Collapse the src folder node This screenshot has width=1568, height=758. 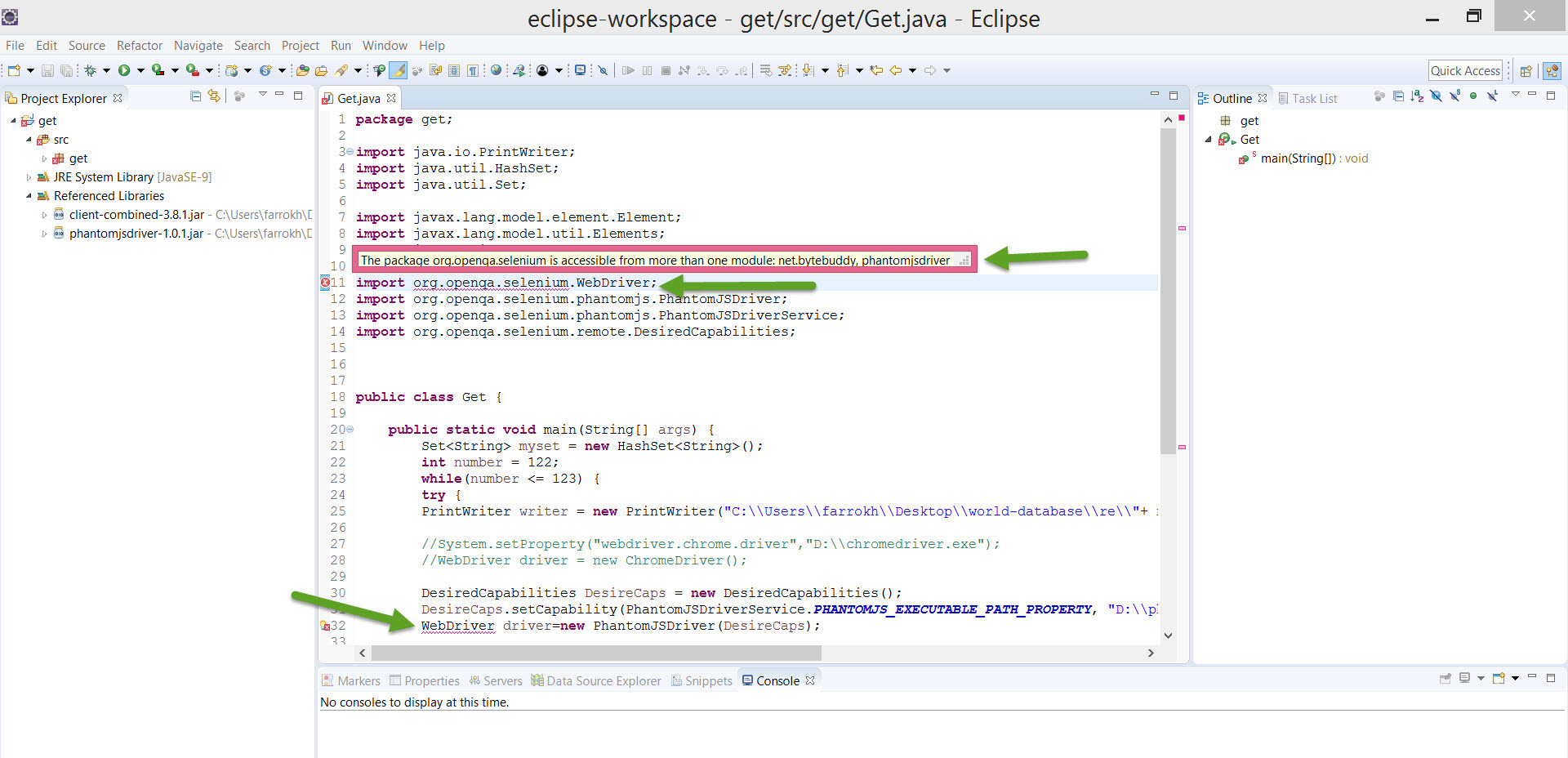coord(29,140)
